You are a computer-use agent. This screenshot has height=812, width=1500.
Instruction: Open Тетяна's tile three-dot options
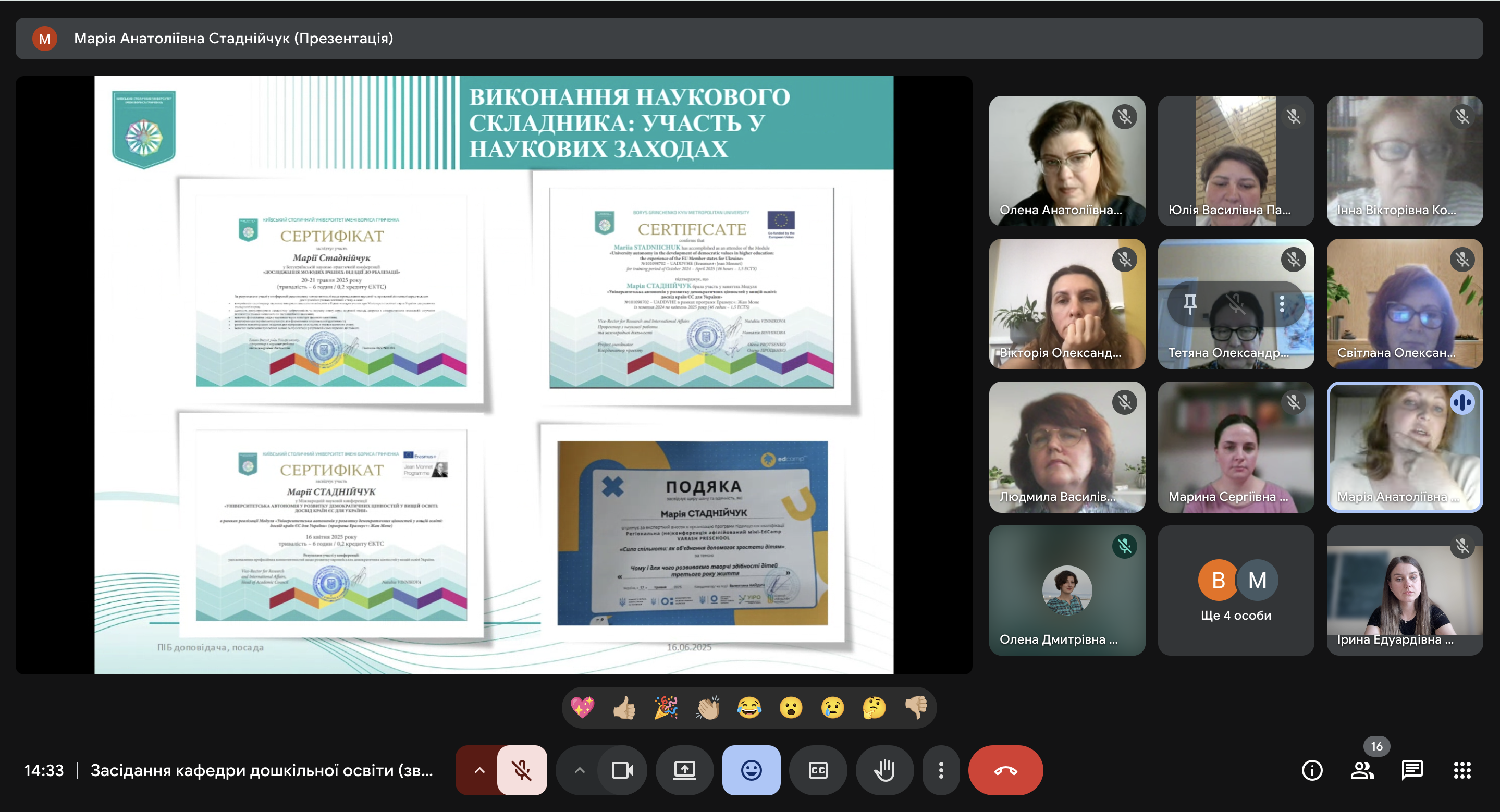click(1282, 303)
